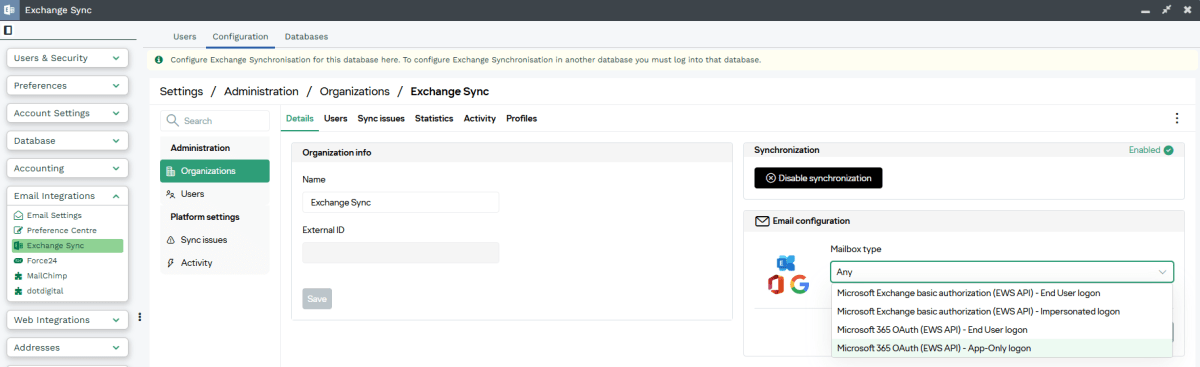Select Force24 integration icon

coord(18,260)
